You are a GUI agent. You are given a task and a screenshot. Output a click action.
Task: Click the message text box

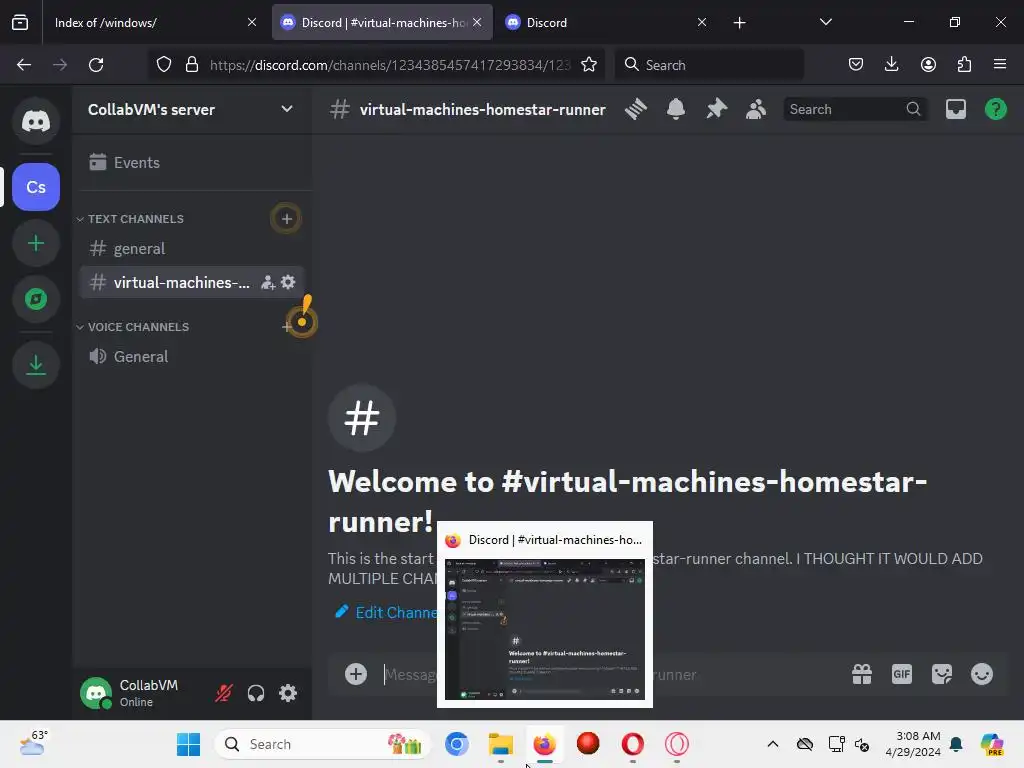pos(607,674)
